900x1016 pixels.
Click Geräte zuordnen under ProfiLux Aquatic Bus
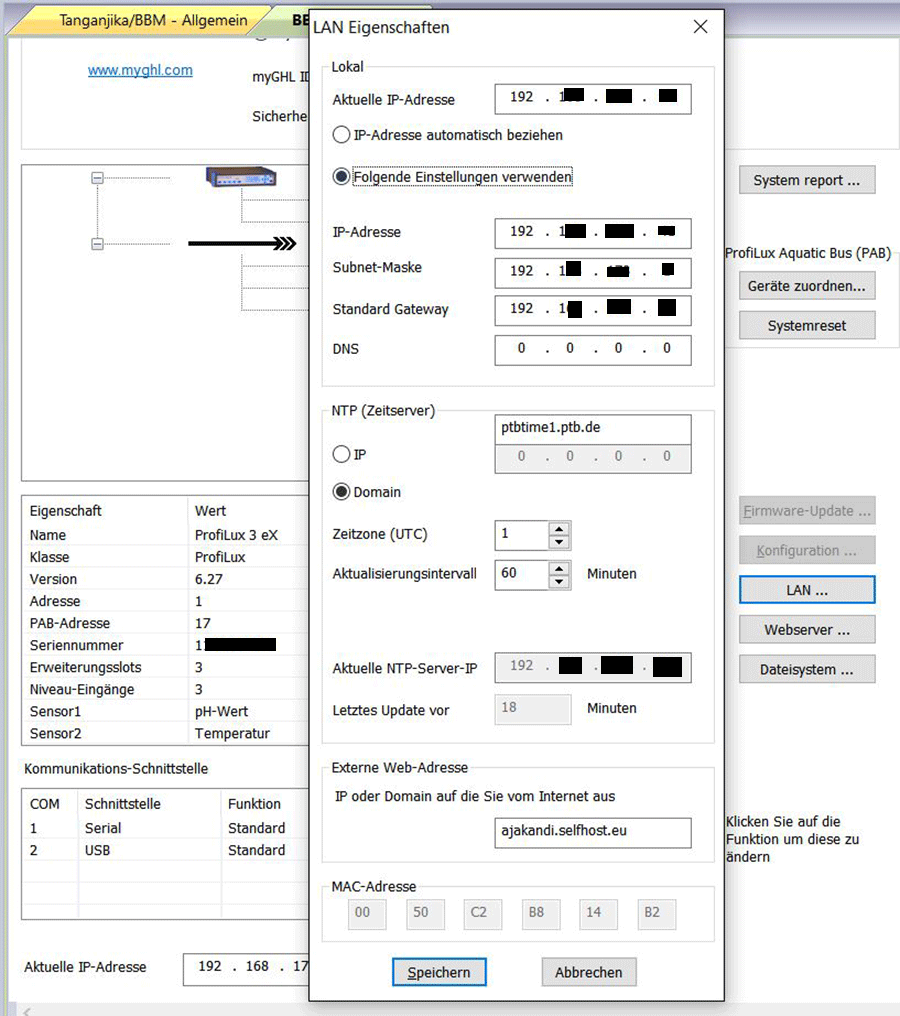click(807, 285)
